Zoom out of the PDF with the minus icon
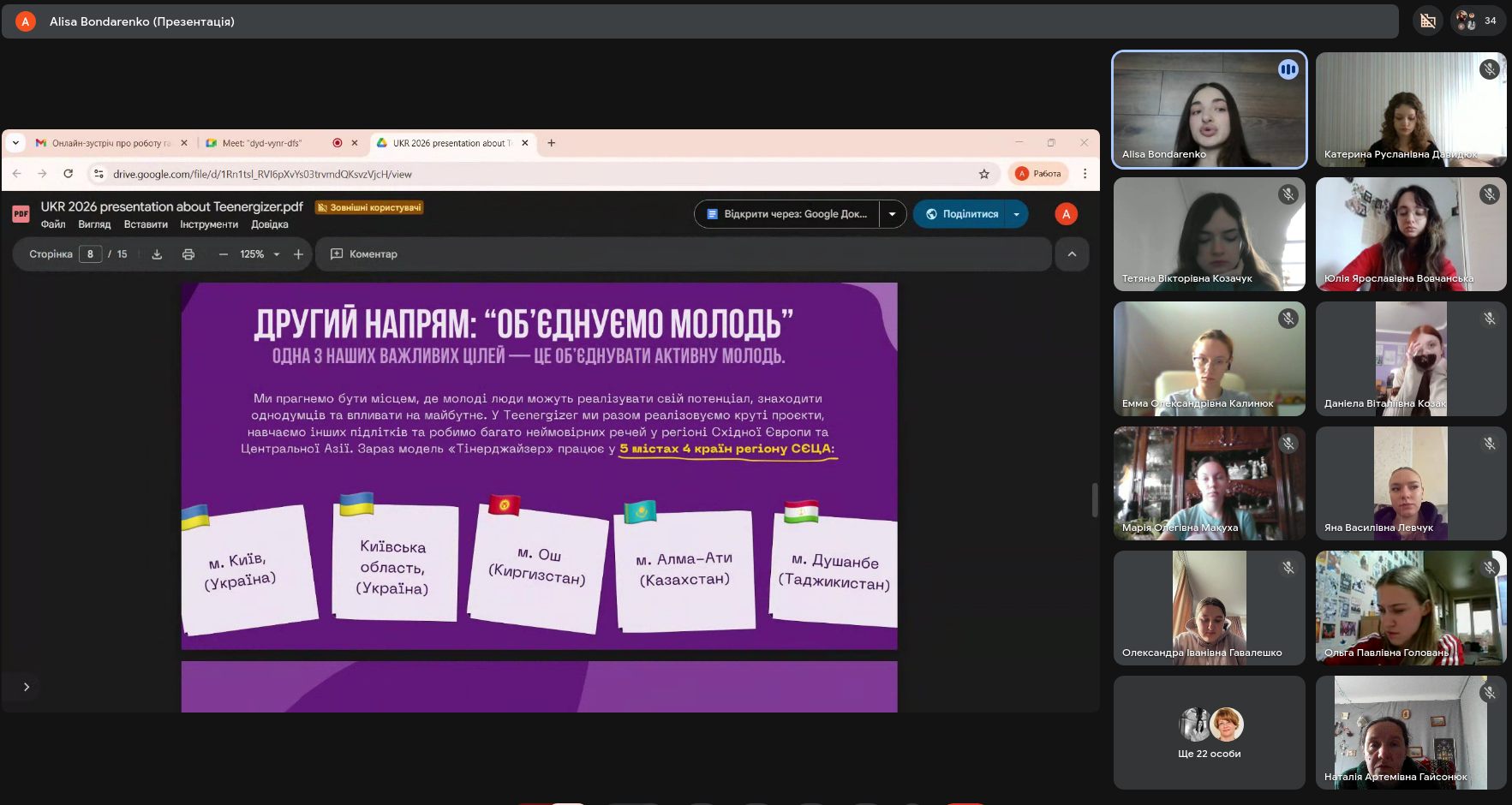Image resolution: width=1512 pixels, height=805 pixels. point(224,254)
